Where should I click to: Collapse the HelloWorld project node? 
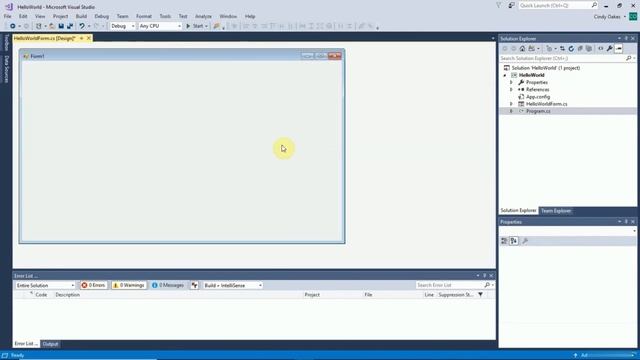(x=505, y=75)
